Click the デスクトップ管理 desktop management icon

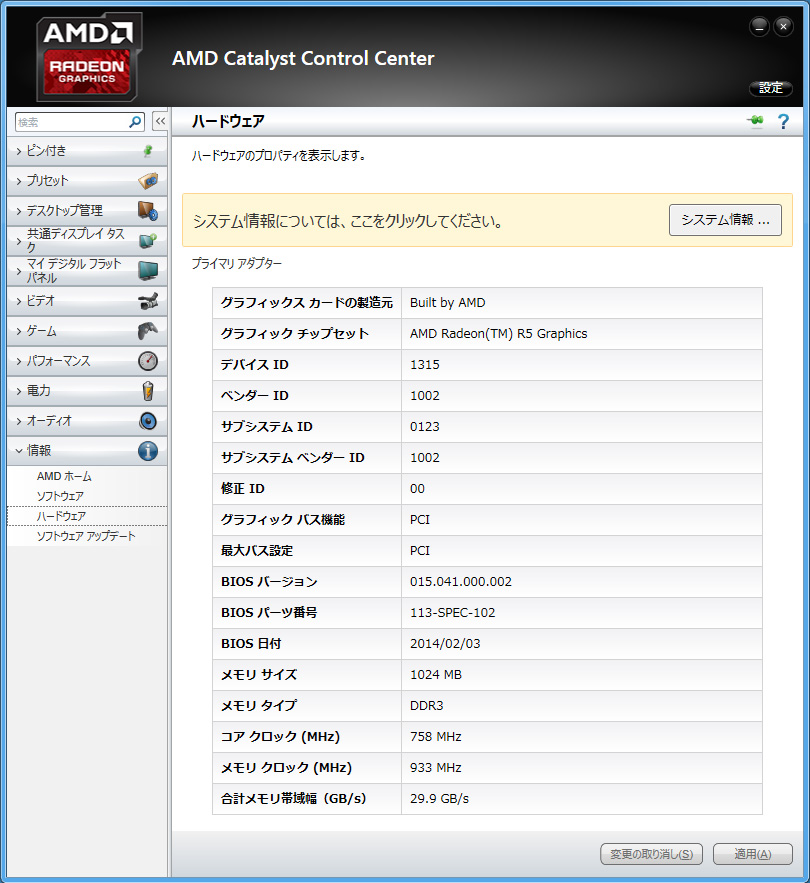[148, 211]
